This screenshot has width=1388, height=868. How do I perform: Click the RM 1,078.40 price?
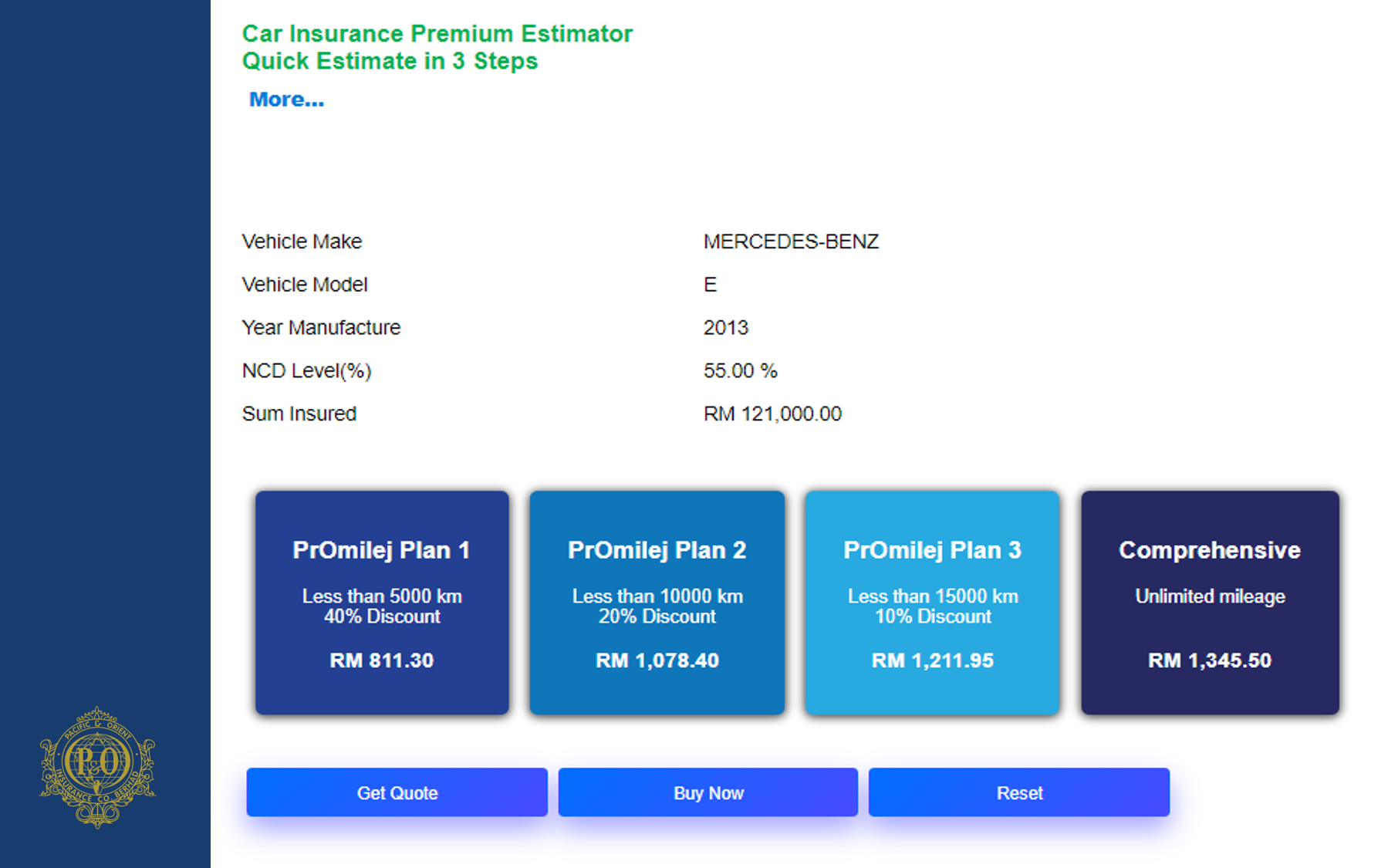click(x=657, y=660)
